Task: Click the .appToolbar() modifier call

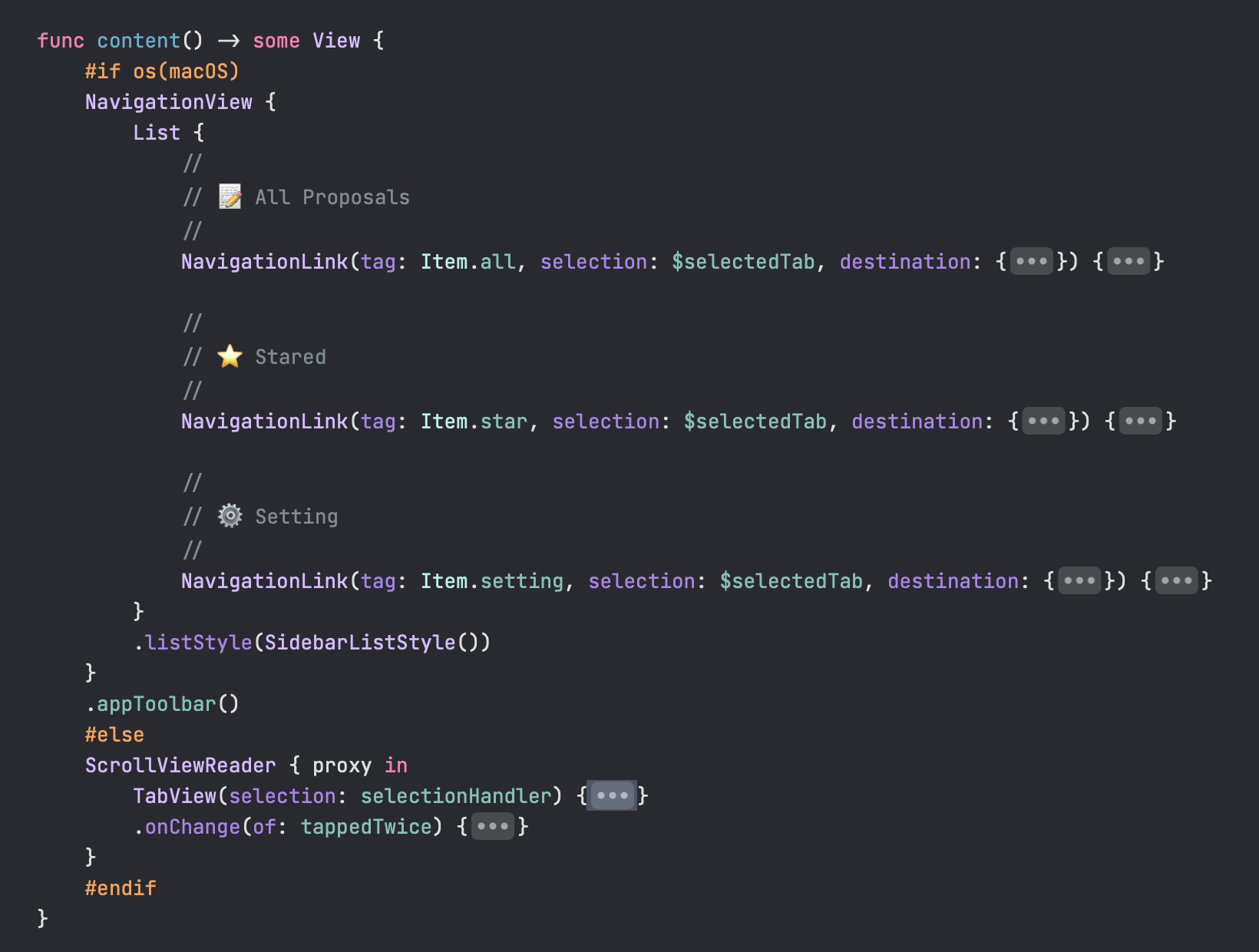Action: tap(162, 703)
